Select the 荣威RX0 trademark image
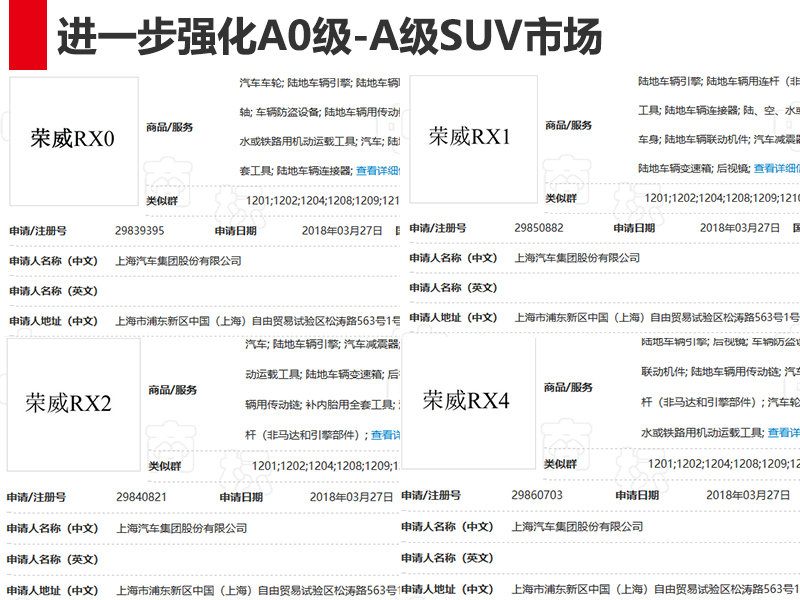This screenshot has width=800, height=600. click(x=74, y=141)
